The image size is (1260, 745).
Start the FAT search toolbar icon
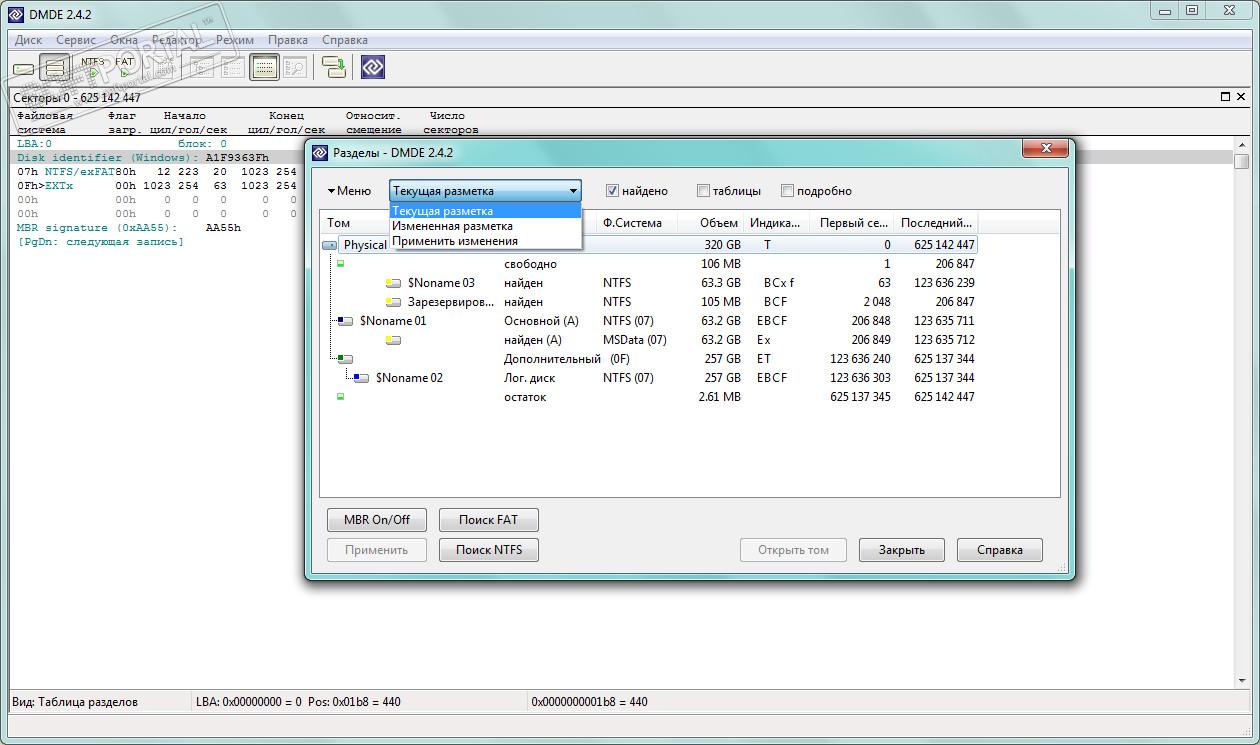pyautogui.click(x=124, y=68)
